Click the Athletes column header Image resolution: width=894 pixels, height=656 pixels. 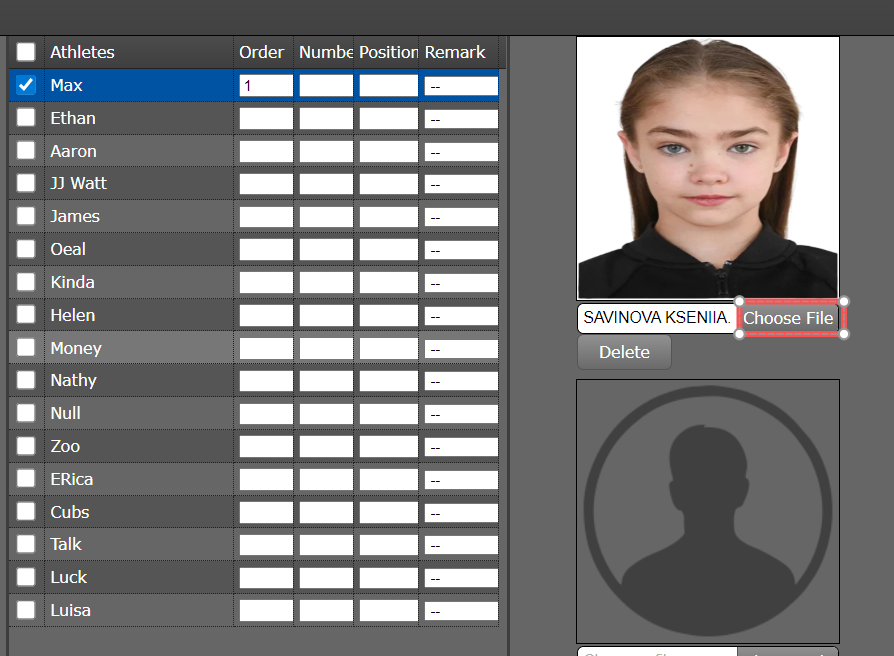[x=83, y=52]
